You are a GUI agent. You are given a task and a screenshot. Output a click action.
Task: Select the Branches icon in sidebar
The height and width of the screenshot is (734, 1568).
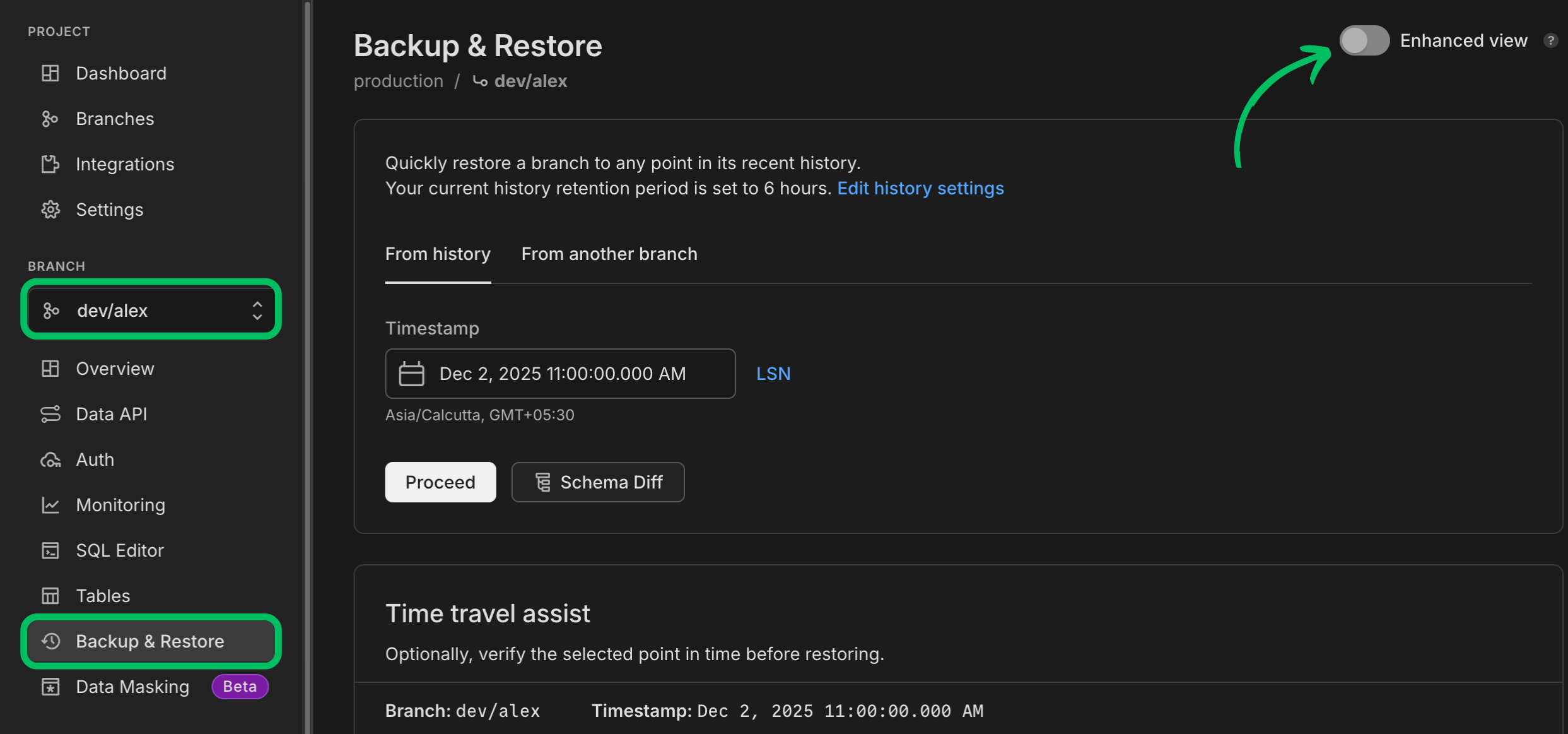point(50,119)
